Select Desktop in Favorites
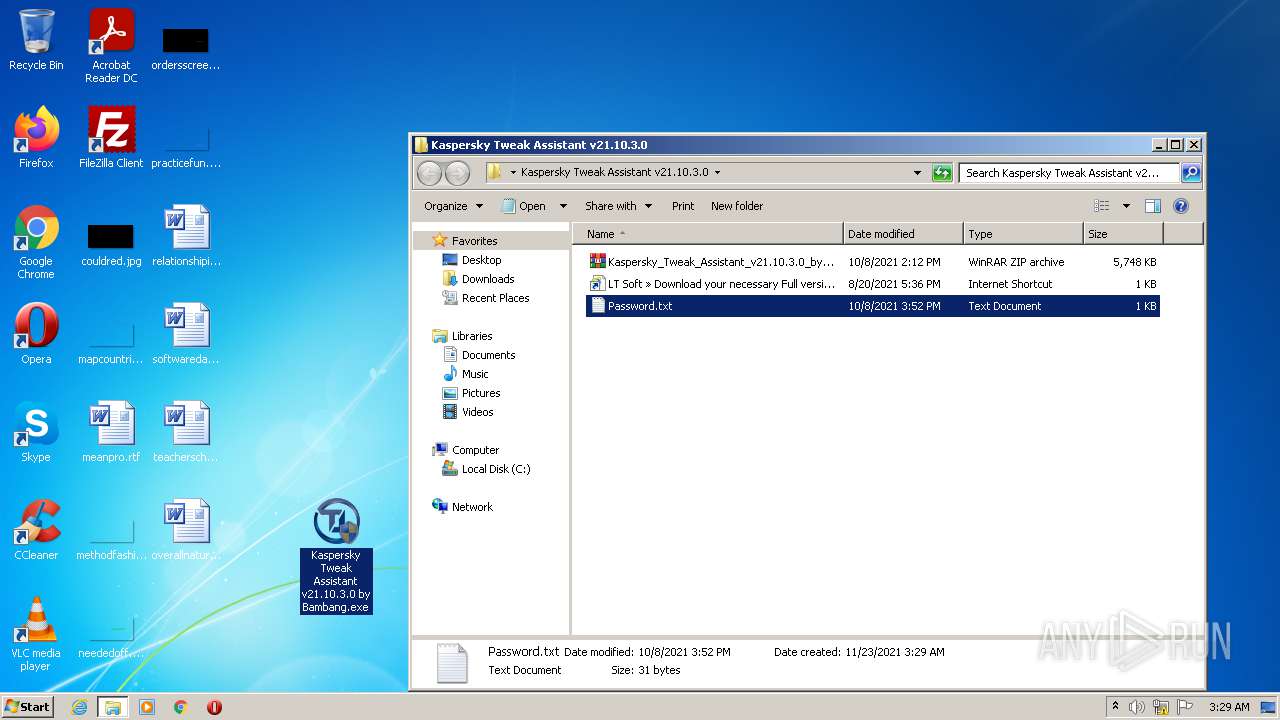 472,260
